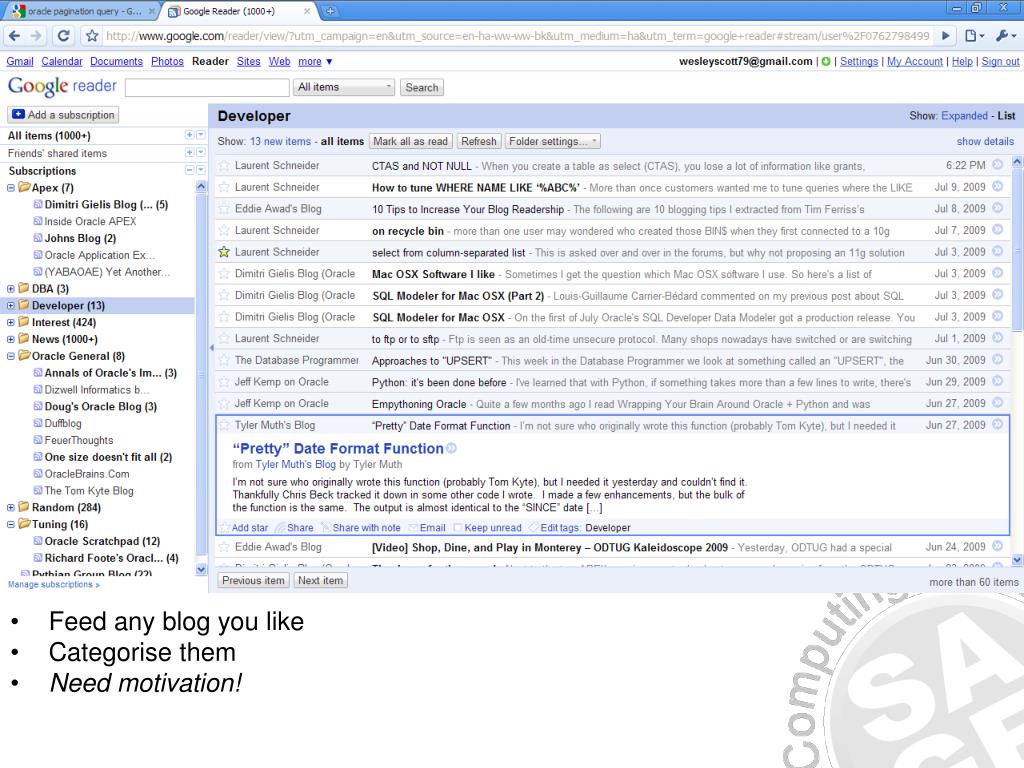Toggle the Keep unread checkbox
This screenshot has height=768, width=1024.
click(458, 528)
